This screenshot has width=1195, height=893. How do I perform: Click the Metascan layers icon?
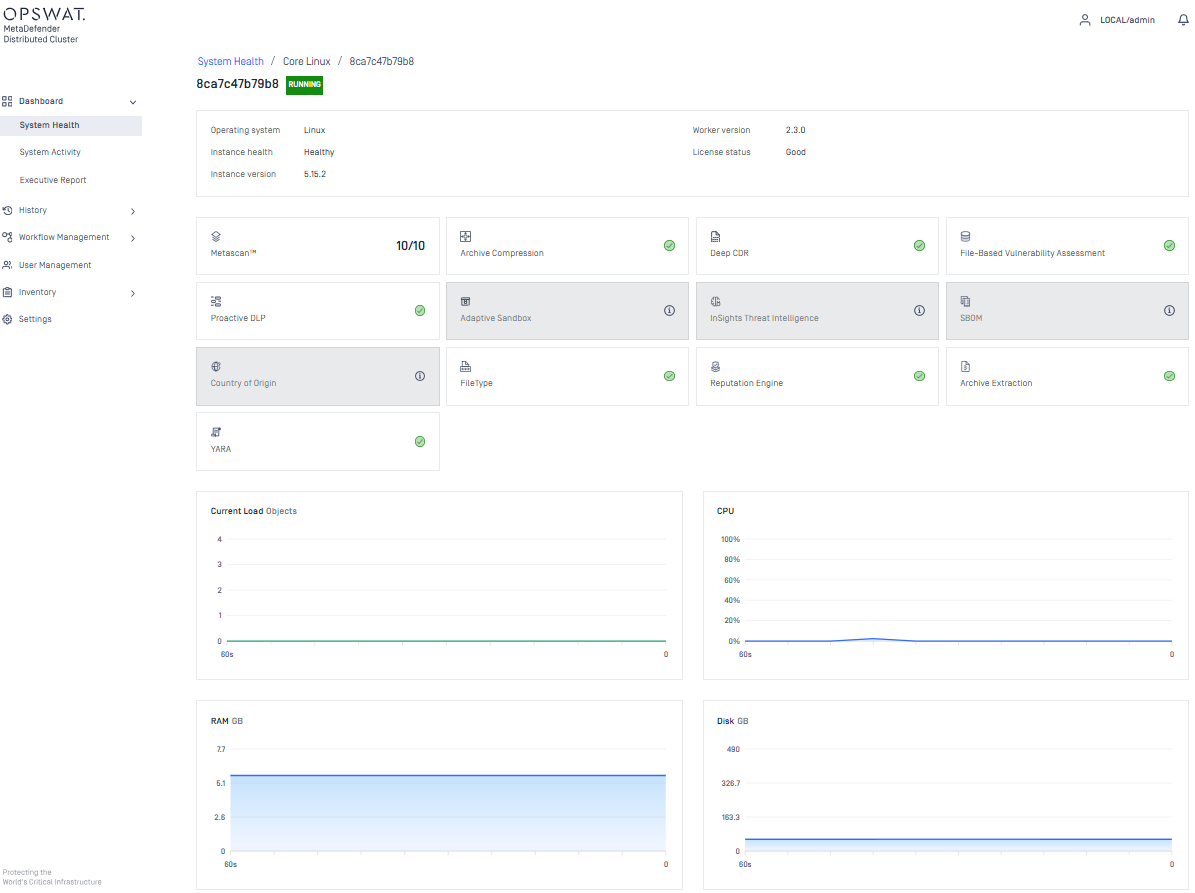216,237
